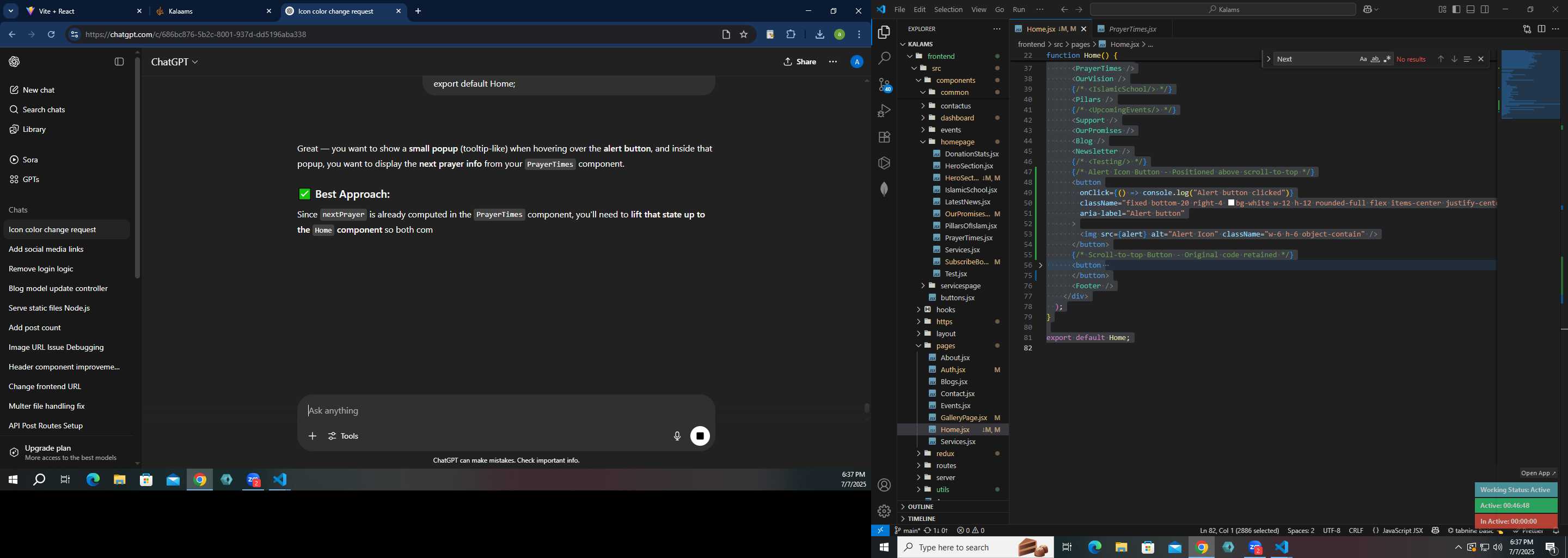The height and width of the screenshot is (558, 1568).
Task: Open Source Control view in VS Code
Action: (884, 84)
